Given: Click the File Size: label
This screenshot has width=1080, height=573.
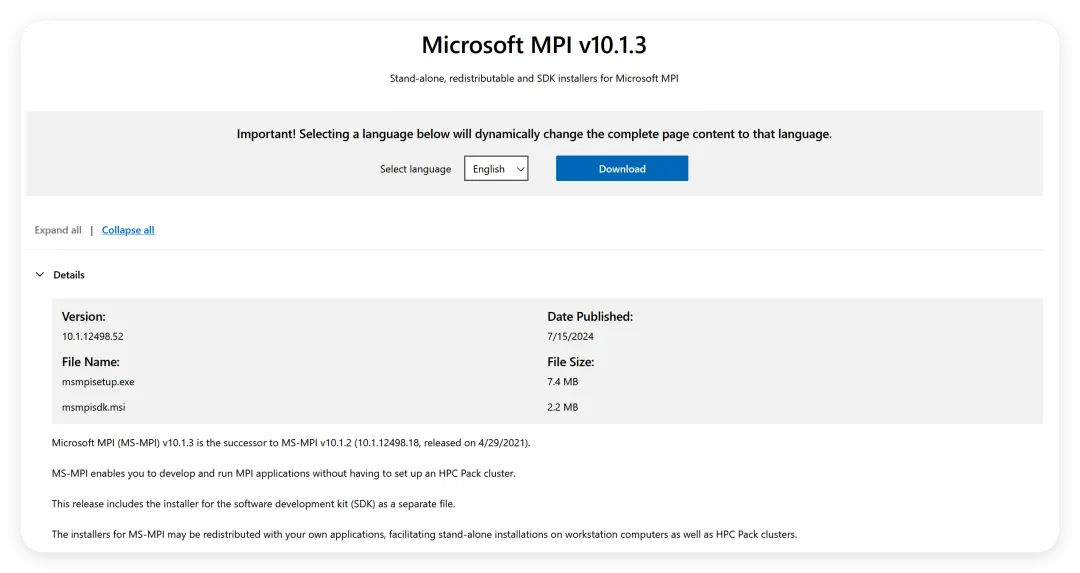Looking at the screenshot, I should (x=570, y=362).
